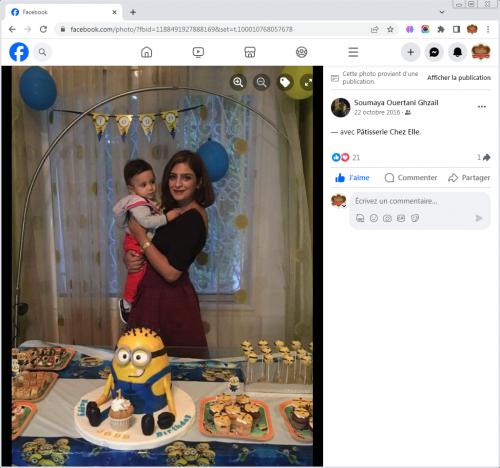This screenshot has height=468, width=500.
Task: Close the Facebook tab
Action: click(x=114, y=12)
